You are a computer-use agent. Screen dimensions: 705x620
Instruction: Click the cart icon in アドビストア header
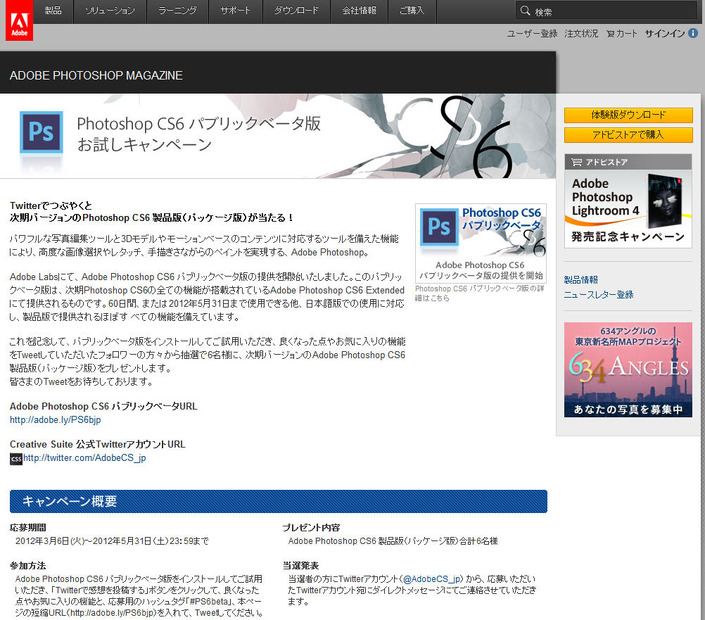tap(576, 162)
